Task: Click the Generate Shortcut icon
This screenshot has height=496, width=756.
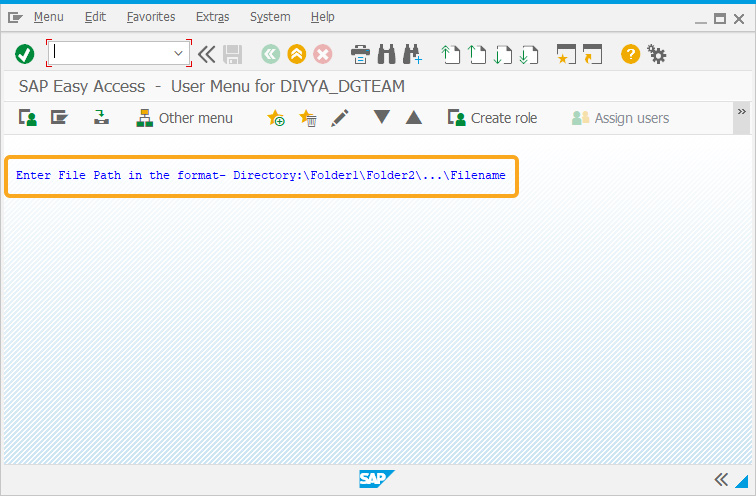Action: click(x=592, y=54)
